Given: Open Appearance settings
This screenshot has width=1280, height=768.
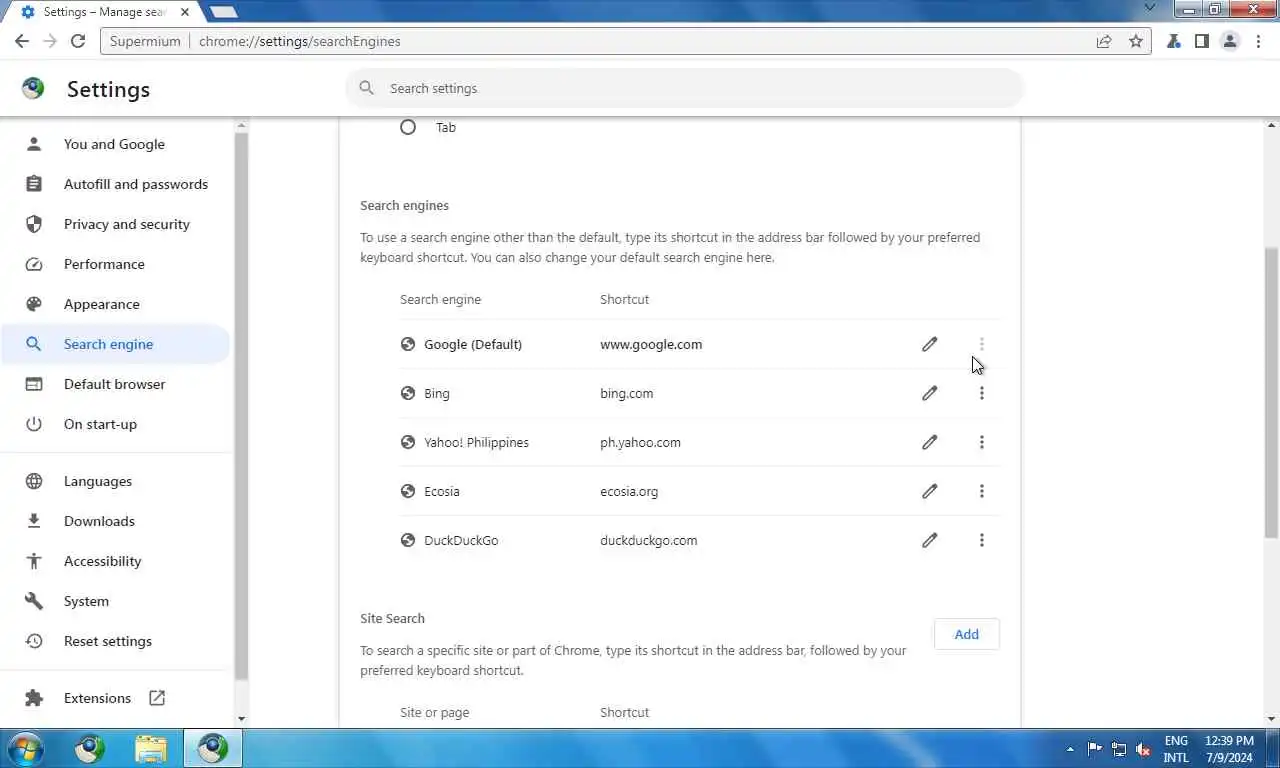Looking at the screenshot, I should (115, 304).
